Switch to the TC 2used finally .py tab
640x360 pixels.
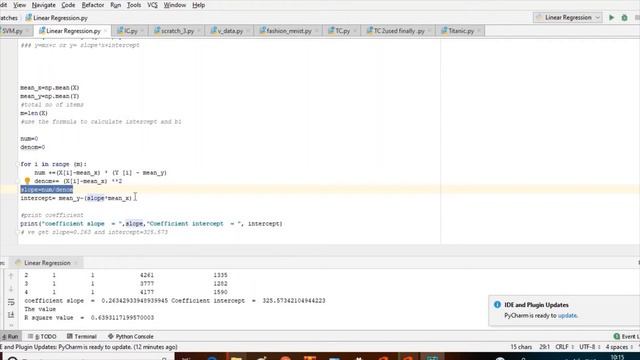(x=399, y=31)
